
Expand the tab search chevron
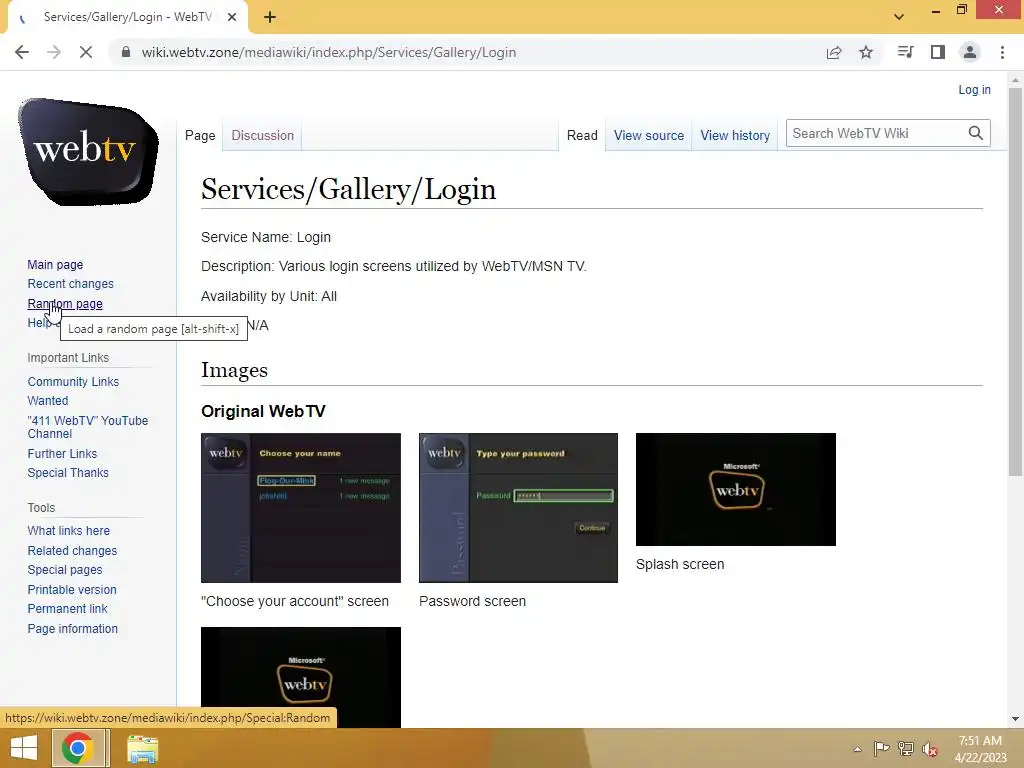(899, 17)
